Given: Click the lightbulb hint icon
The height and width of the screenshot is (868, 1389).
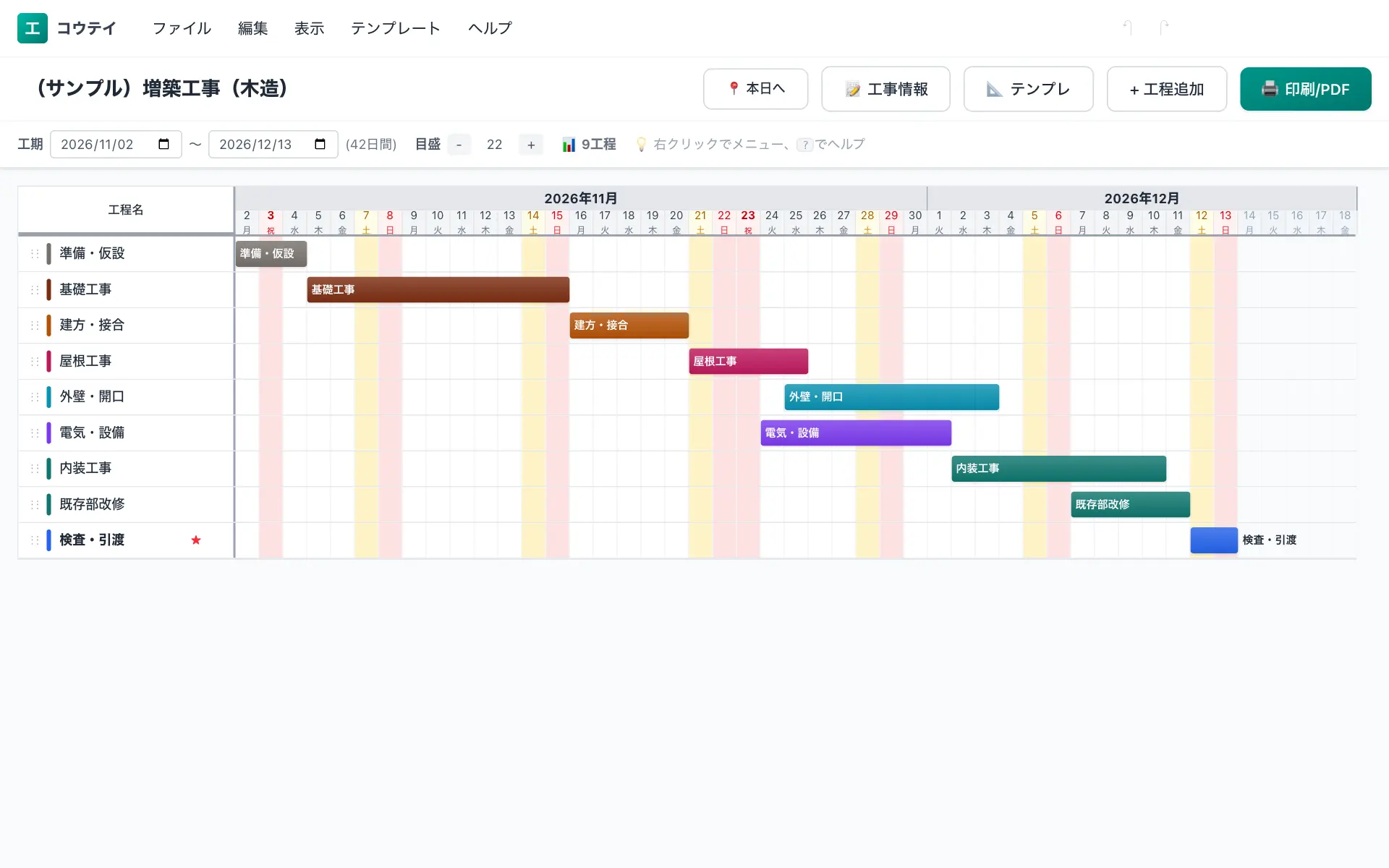Looking at the screenshot, I should point(641,145).
